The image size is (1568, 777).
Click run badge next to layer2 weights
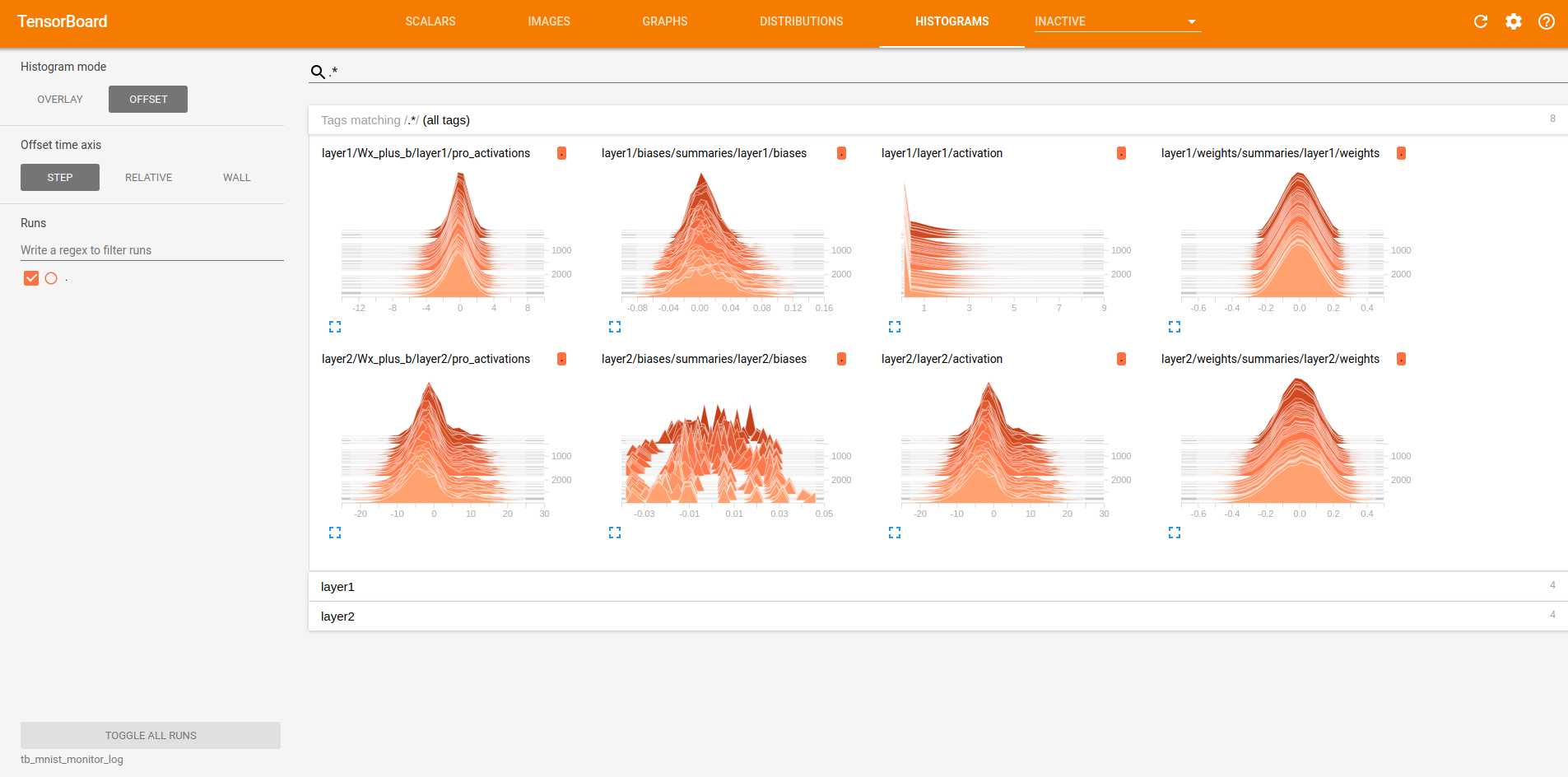click(1401, 359)
